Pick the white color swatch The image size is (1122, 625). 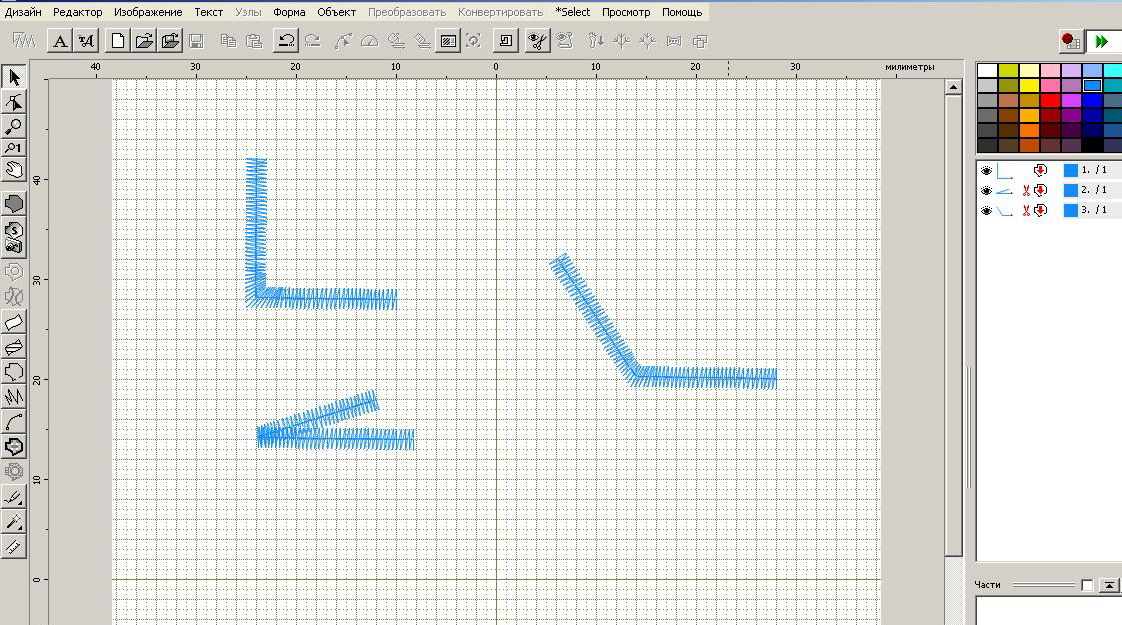987,70
